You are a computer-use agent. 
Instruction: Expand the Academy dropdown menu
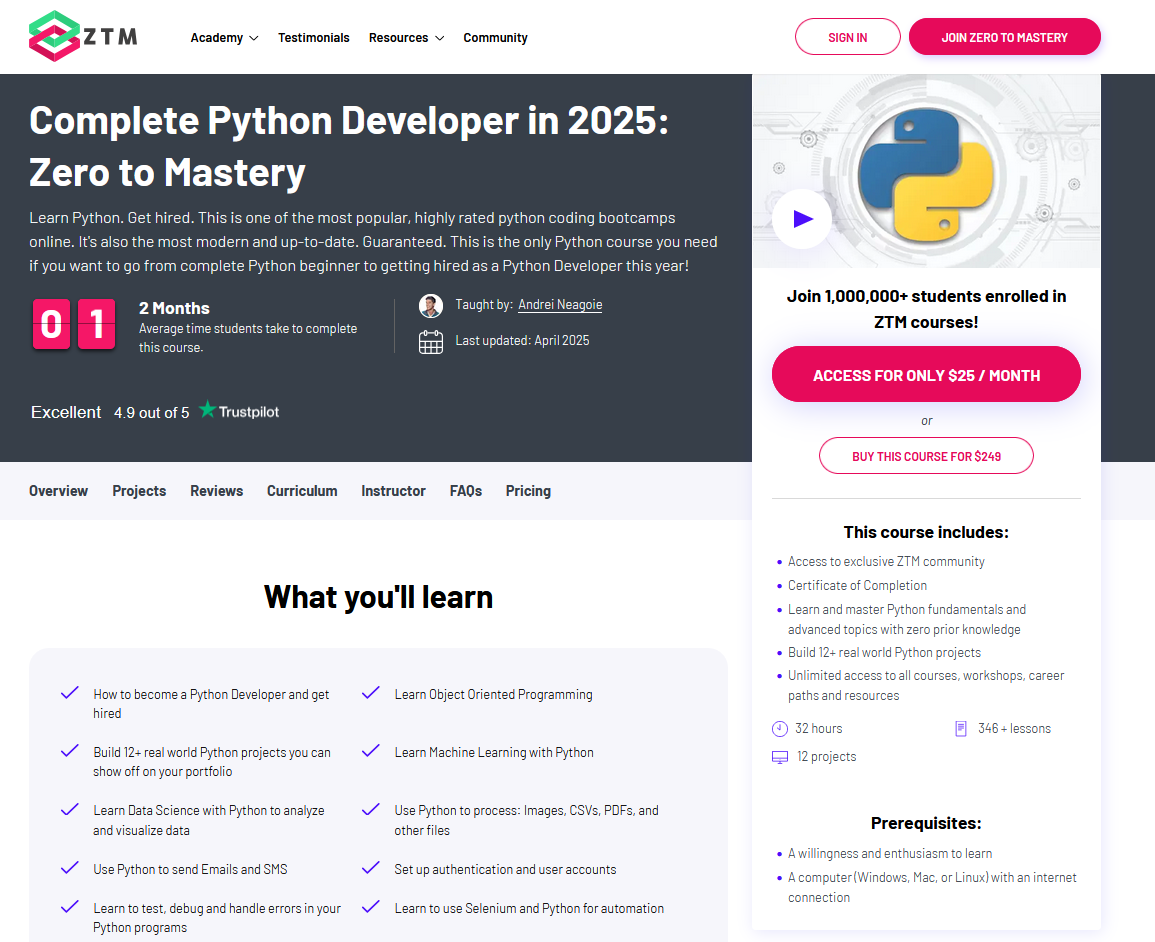pyautogui.click(x=224, y=38)
